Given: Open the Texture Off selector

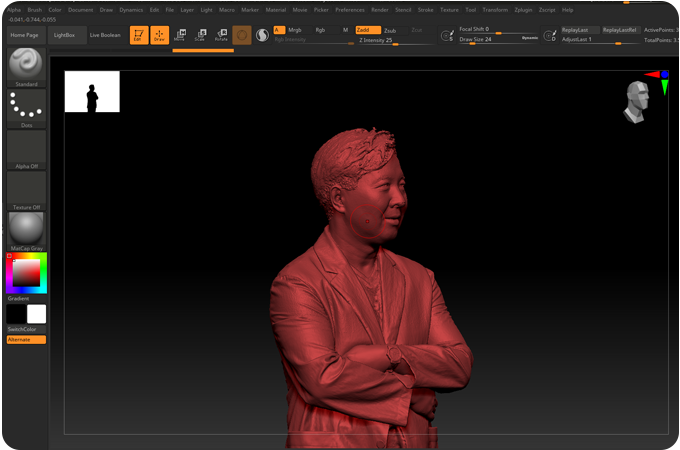Looking at the screenshot, I should click(x=26, y=190).
